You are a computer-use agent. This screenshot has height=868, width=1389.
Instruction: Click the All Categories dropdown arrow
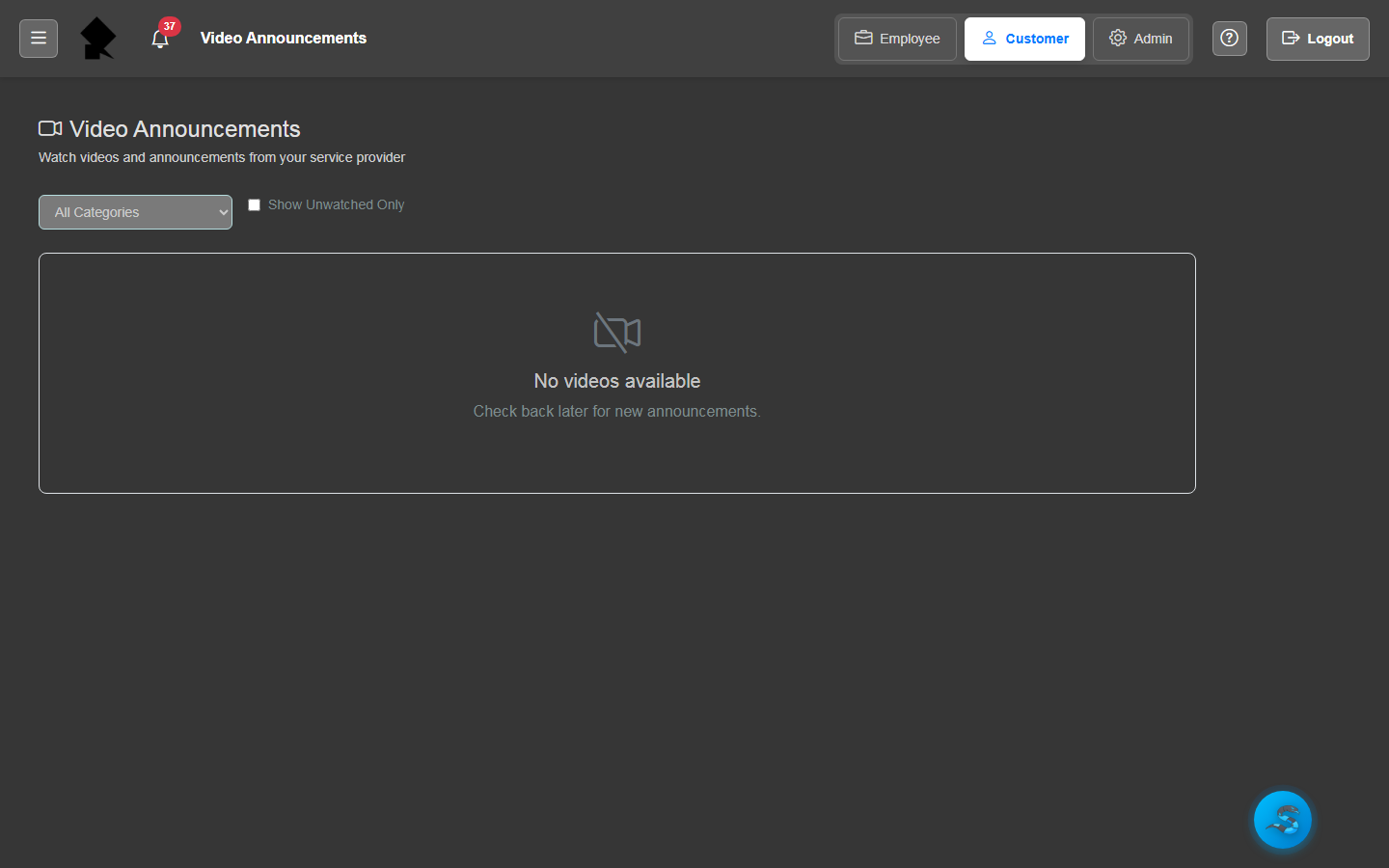click(223, 212)
